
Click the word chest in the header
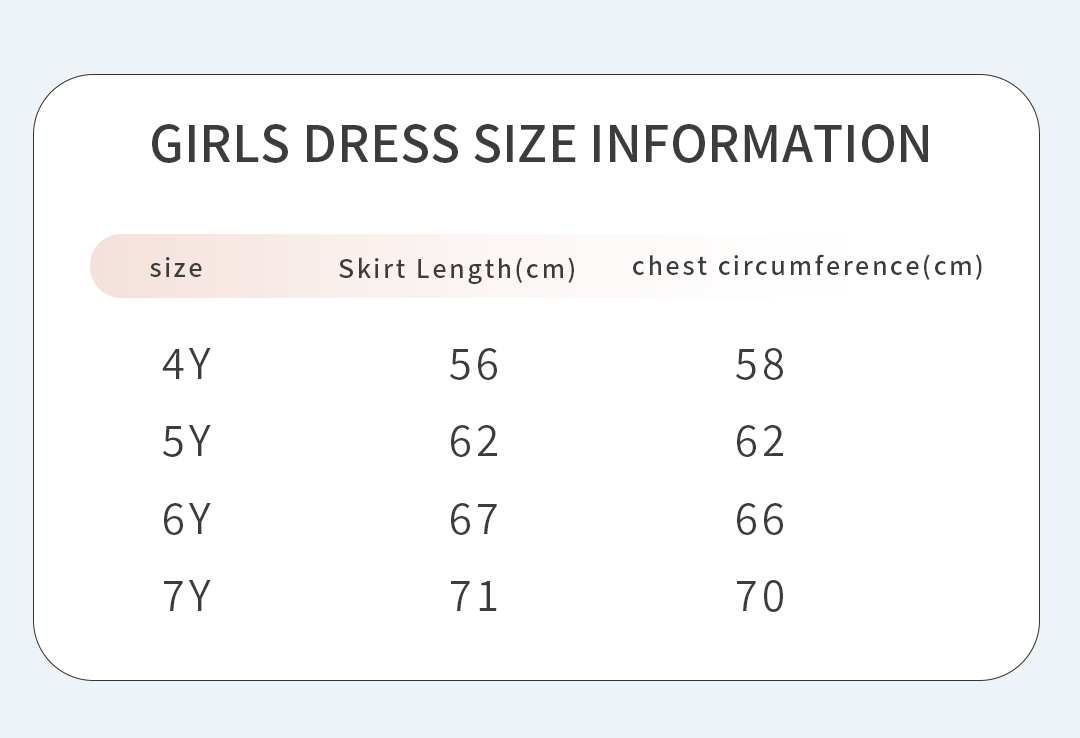(670, 266)
